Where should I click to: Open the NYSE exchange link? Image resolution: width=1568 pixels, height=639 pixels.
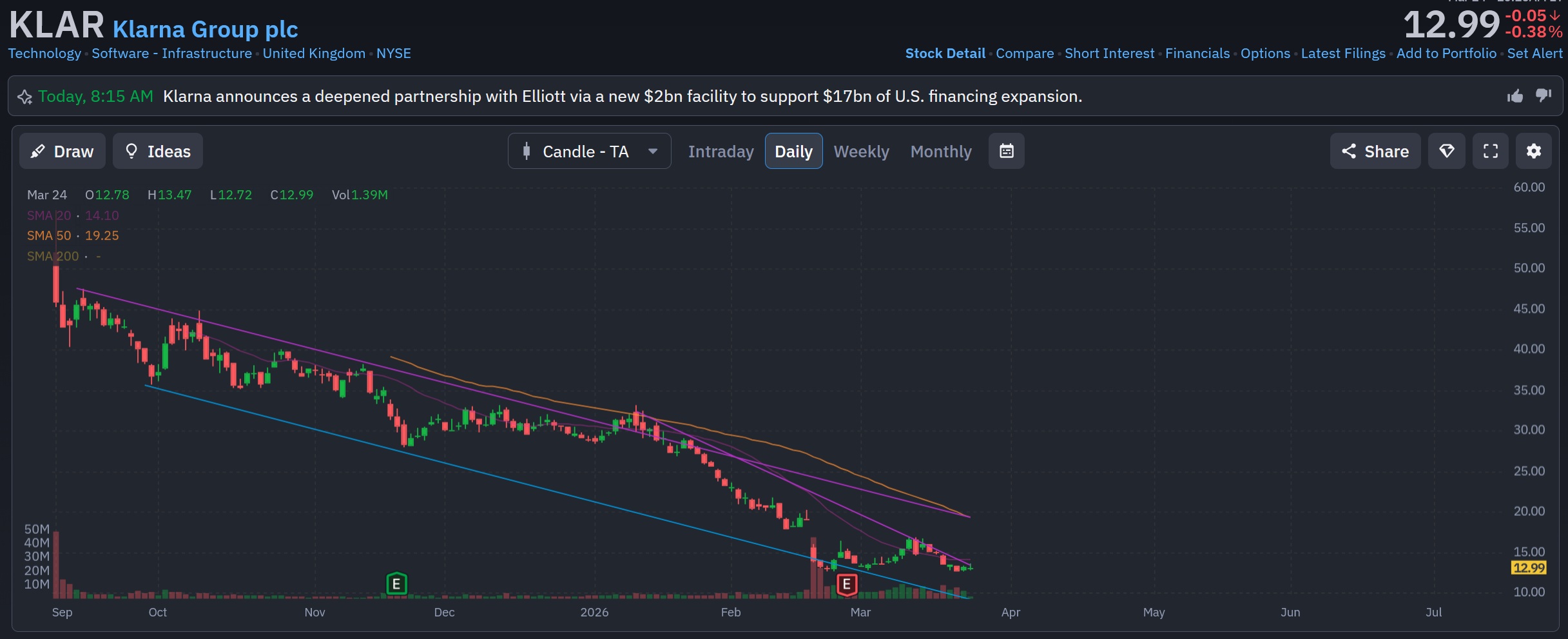point(394,54)
